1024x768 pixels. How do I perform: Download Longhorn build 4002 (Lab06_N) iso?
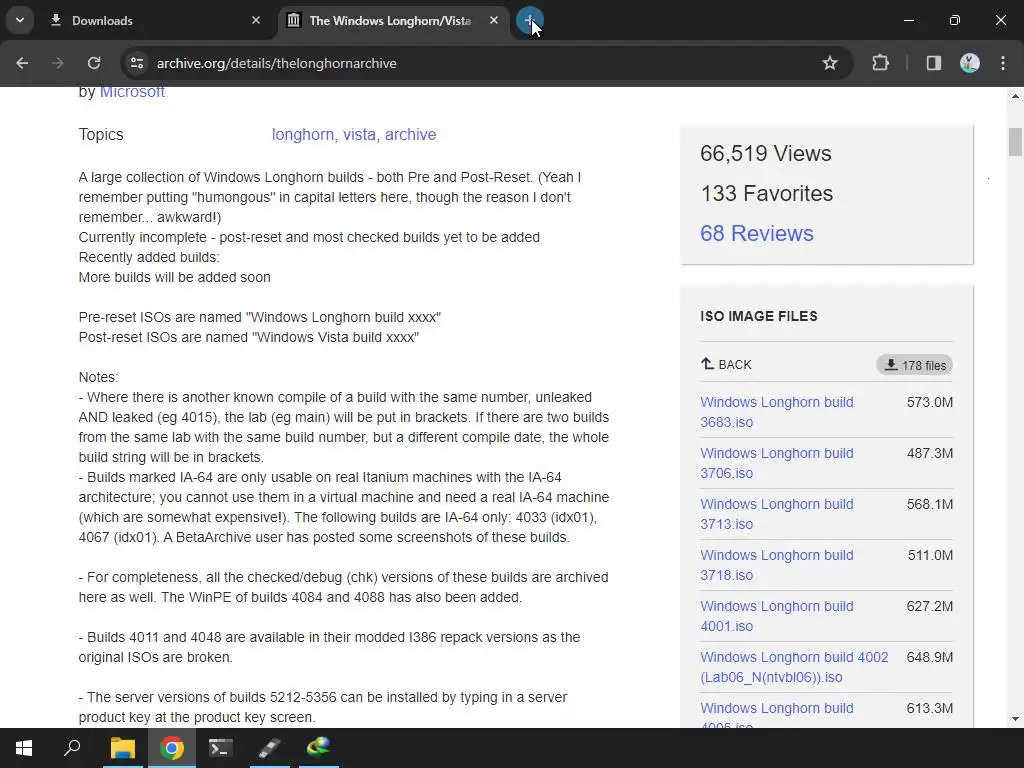click(794, 667)
